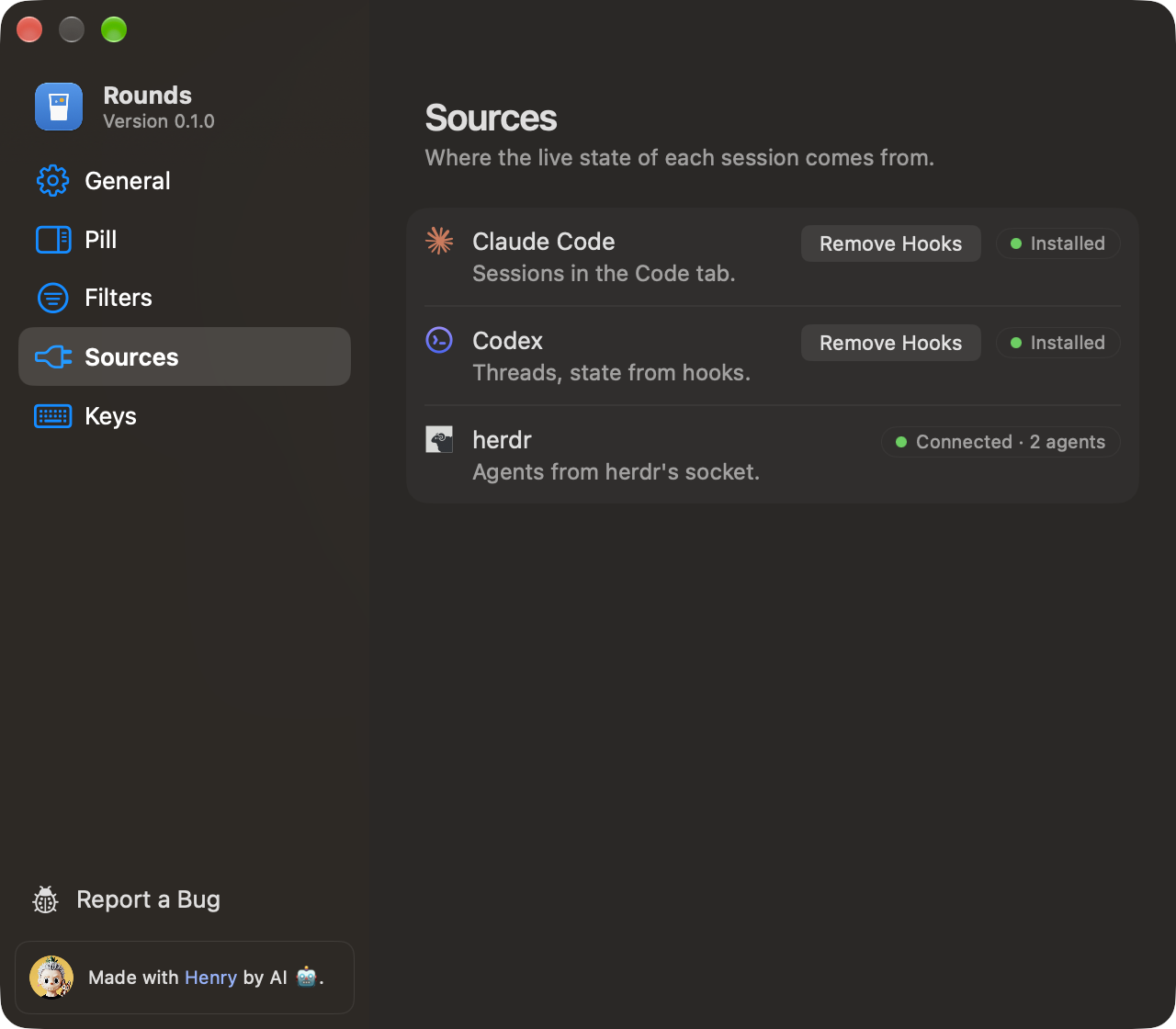
Task: Click the Keys keyboard icon
Action: 53,416
